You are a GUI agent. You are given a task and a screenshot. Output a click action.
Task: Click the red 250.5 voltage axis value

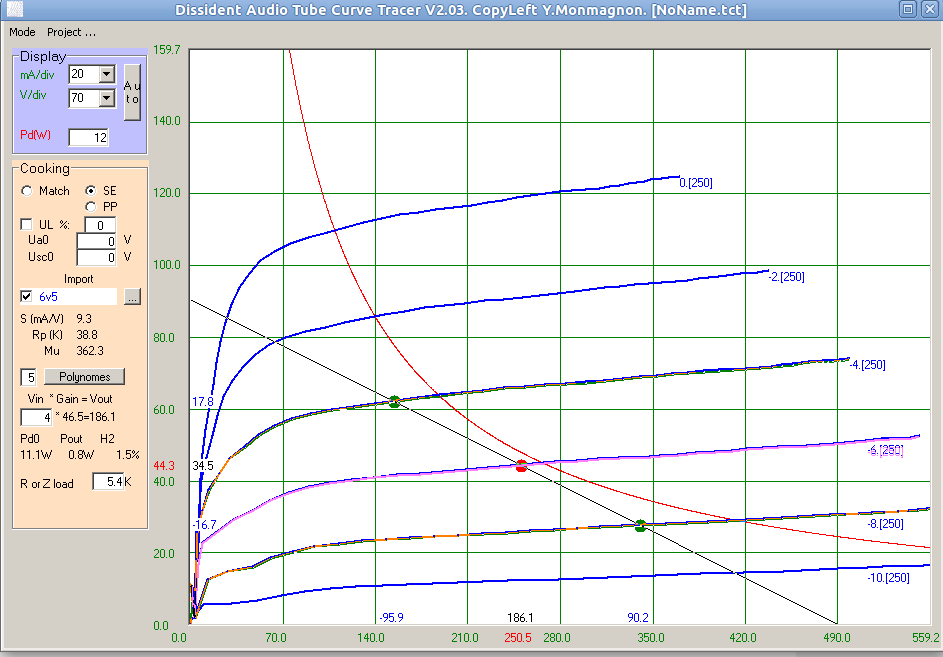pos(518,637)
